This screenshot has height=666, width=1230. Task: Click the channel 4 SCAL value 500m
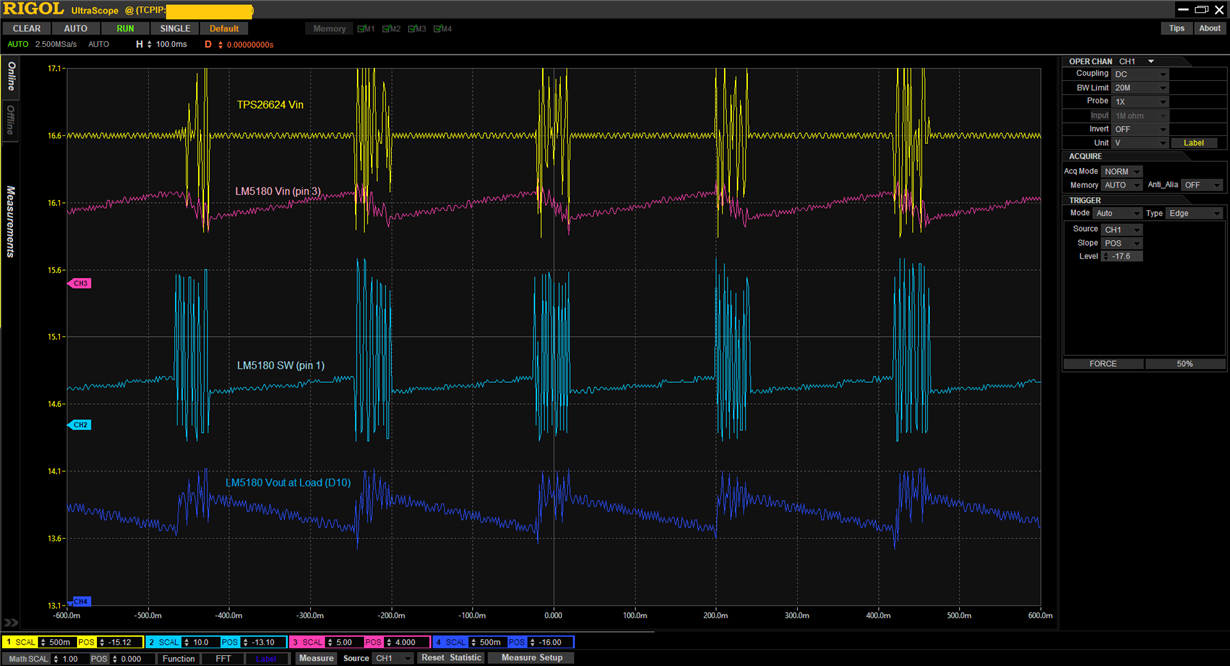coord(490,642)
